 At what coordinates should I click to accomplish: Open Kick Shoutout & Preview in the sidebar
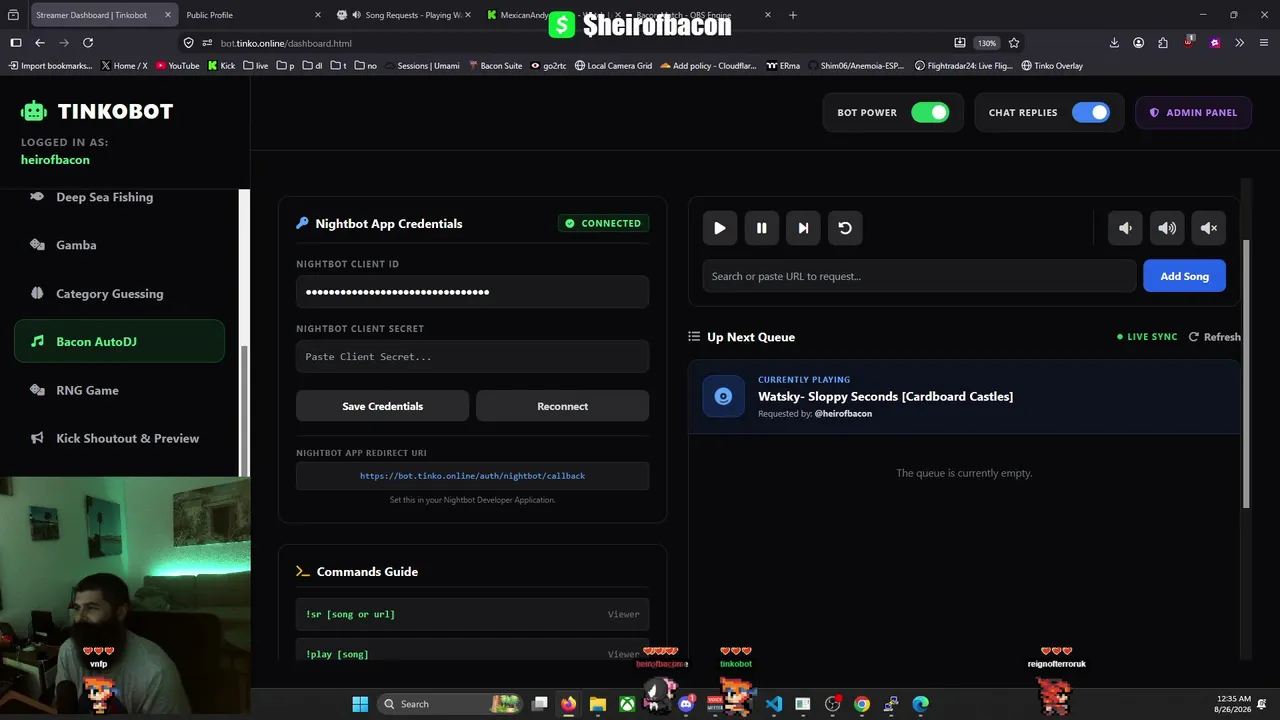pos(119,438)
